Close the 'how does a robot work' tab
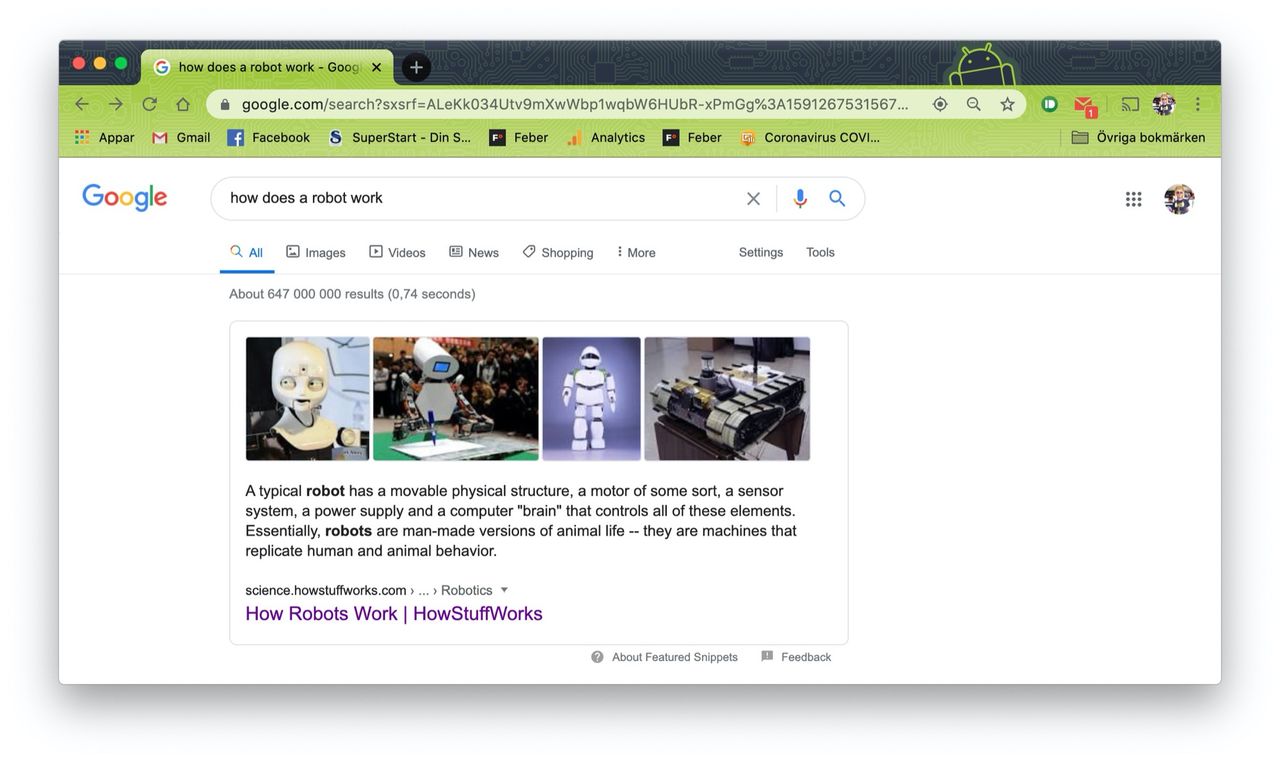Screen dimensions: 1280x762 click(x=376, y=67)
